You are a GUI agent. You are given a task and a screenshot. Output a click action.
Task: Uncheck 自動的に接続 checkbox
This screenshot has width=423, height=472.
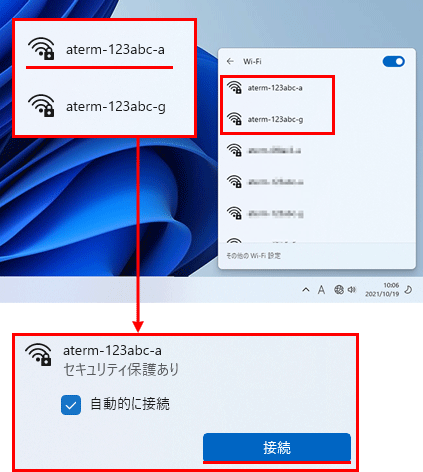[x=71, y=405]
